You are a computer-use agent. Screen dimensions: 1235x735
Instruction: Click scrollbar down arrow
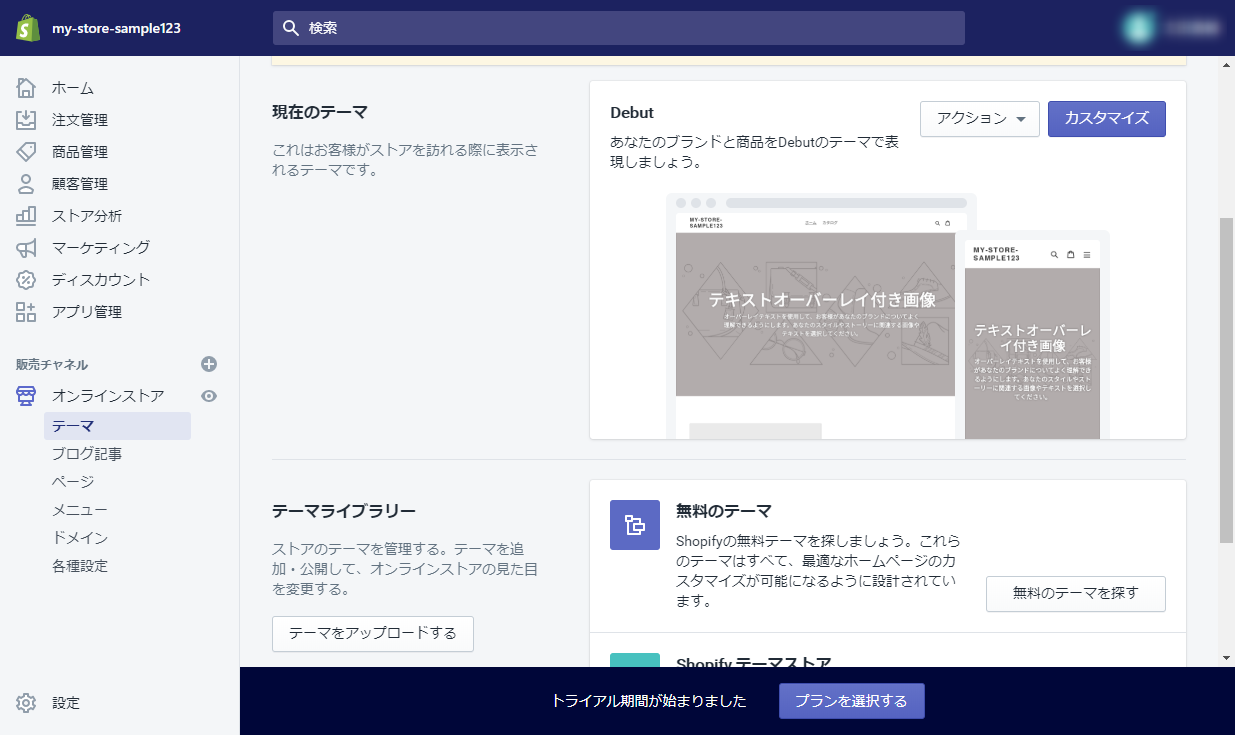1227,658
